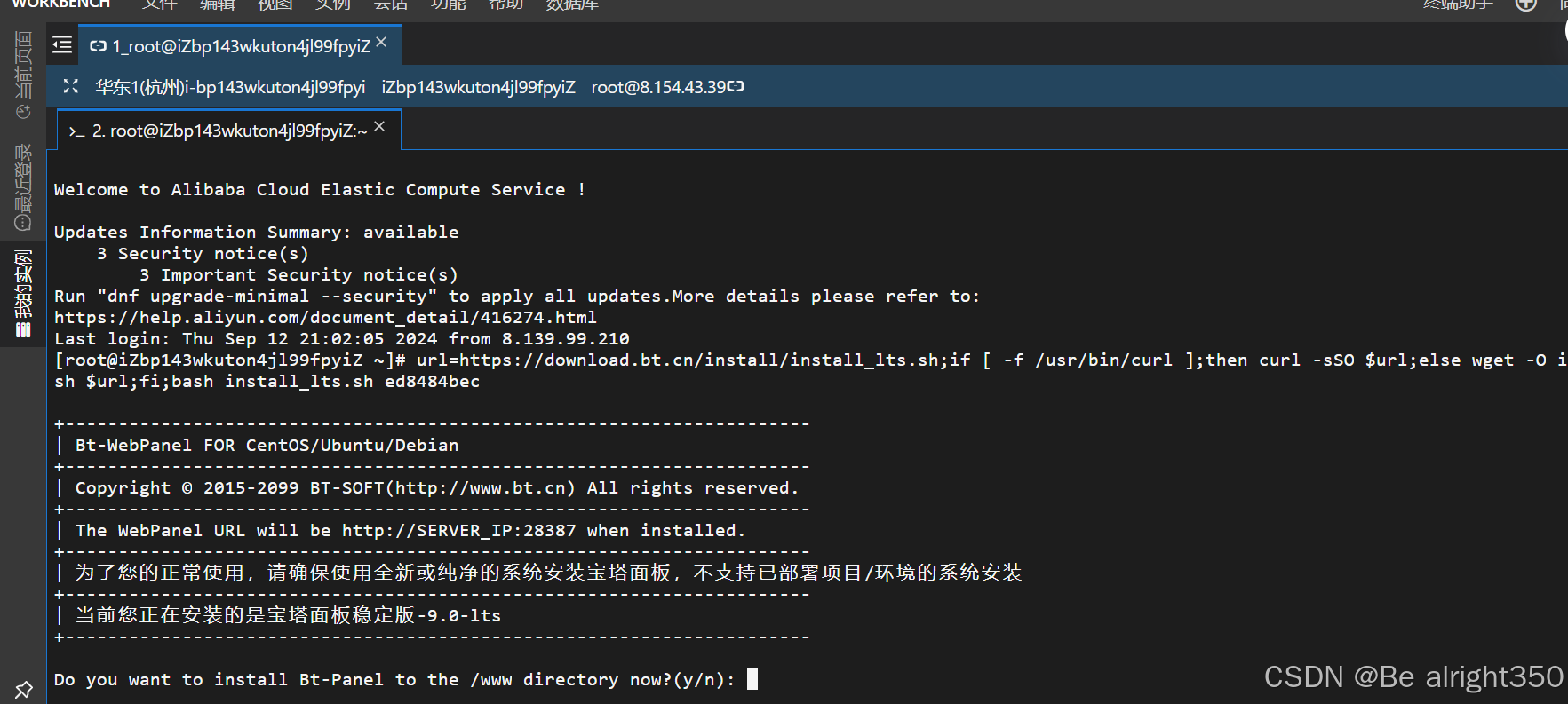The image size is (1568, 704).
Task: Collapse the session list with the menu-indent icon
Action: tap(62, 44)
